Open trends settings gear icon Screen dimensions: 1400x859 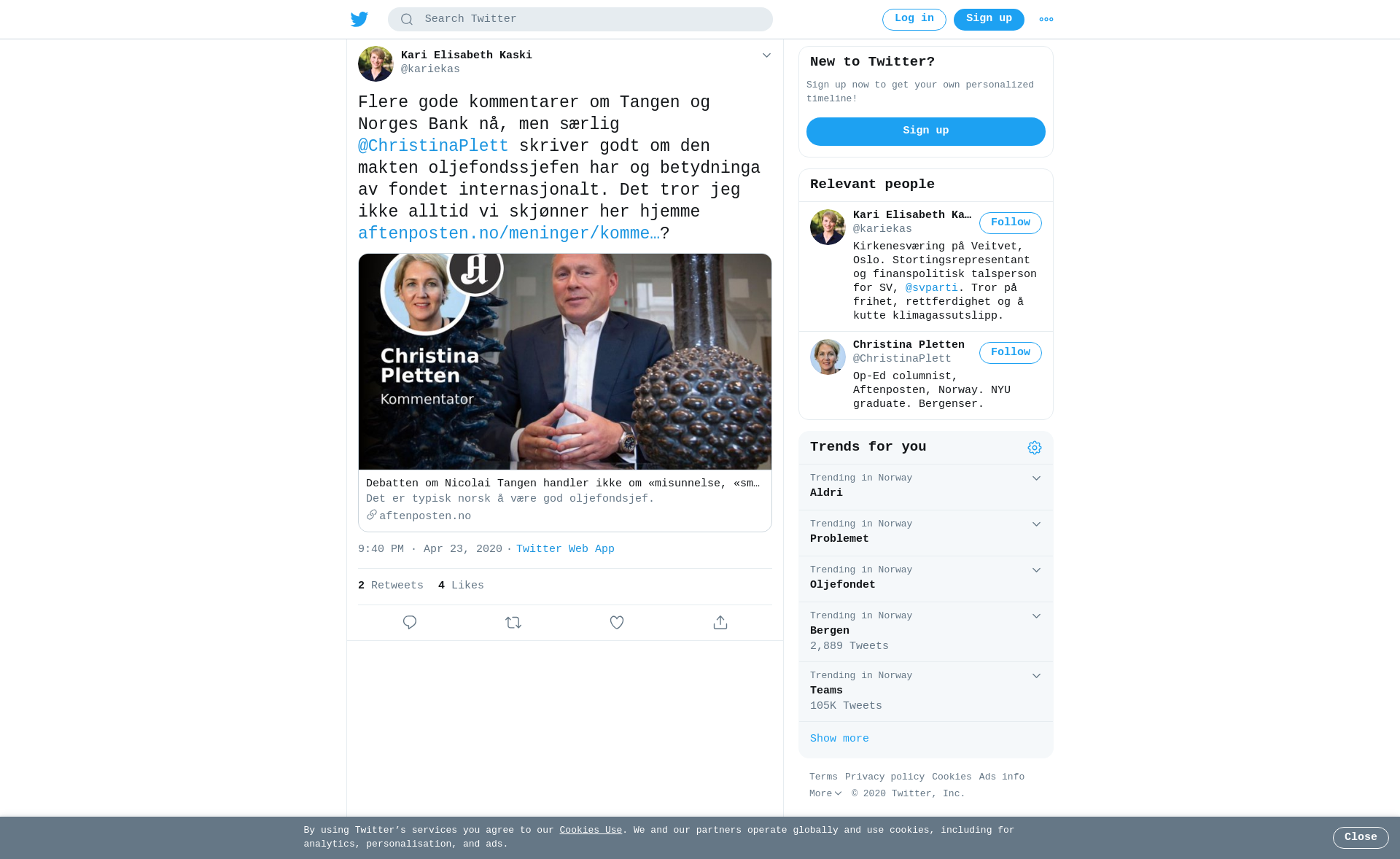tap(1035, 448)
